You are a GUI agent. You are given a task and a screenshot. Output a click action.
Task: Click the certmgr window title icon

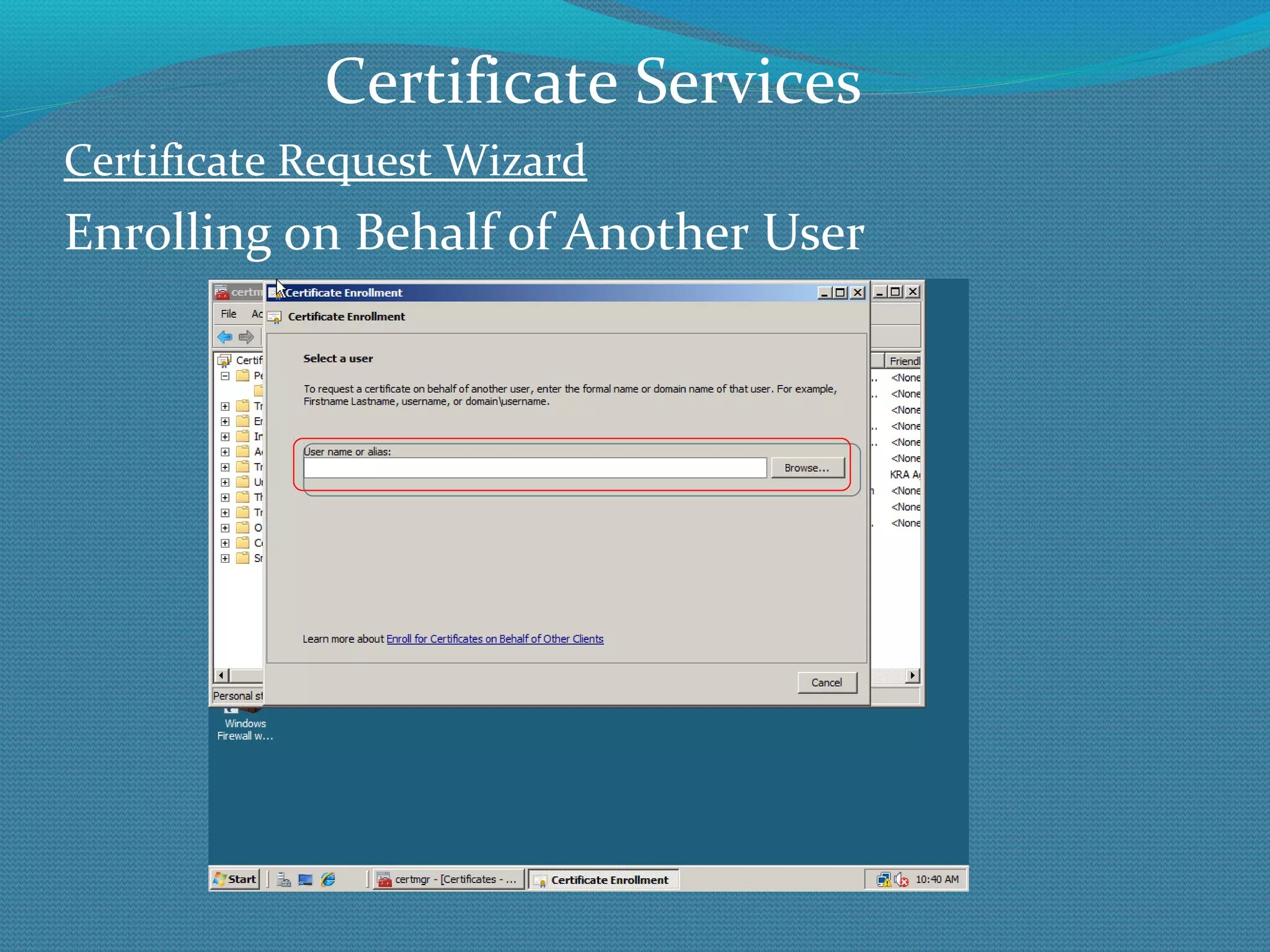(221, 292)
